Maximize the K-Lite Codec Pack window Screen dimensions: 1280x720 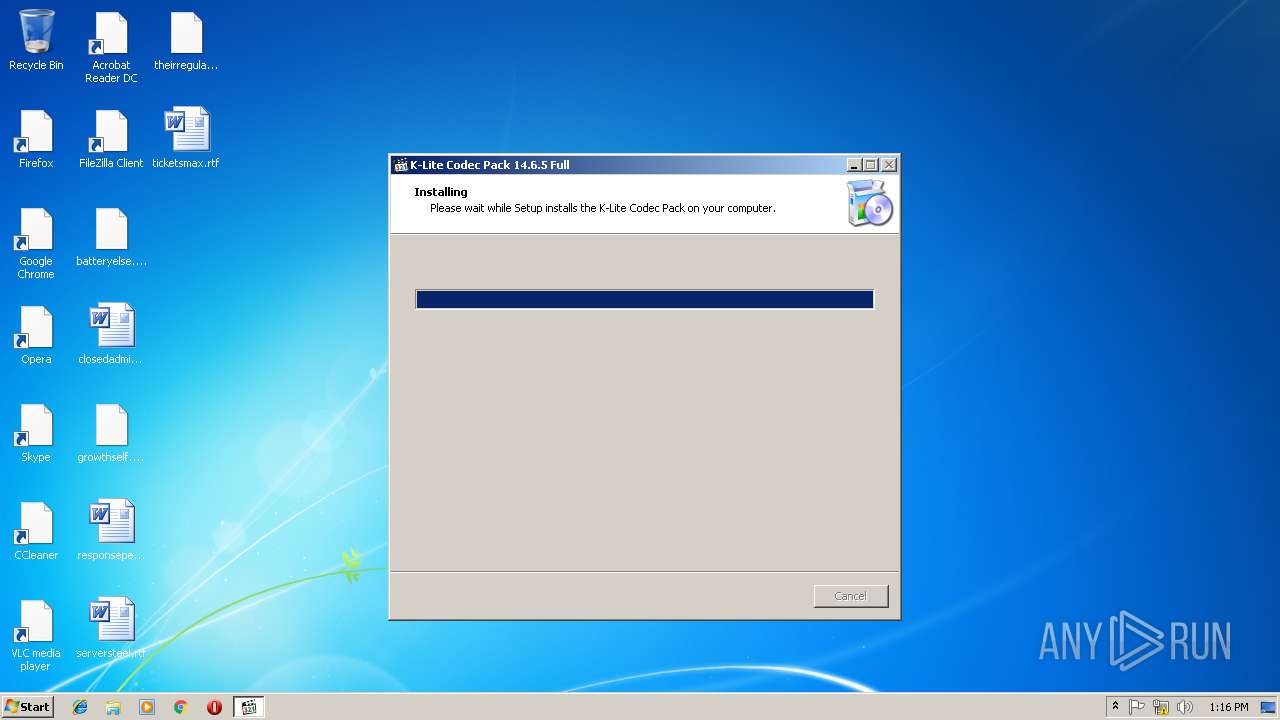click(x=870, y=165)
